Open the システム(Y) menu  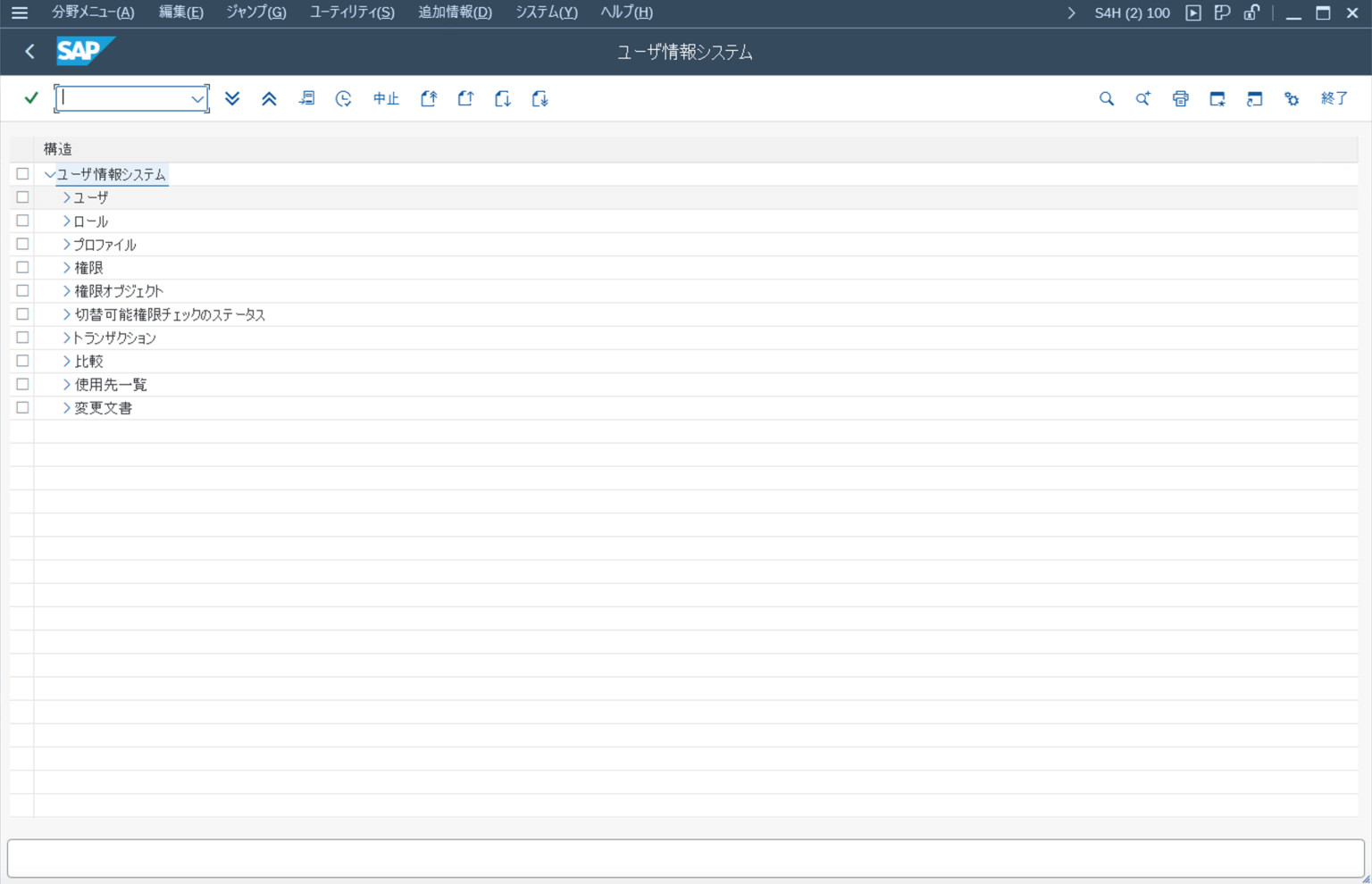546,13
